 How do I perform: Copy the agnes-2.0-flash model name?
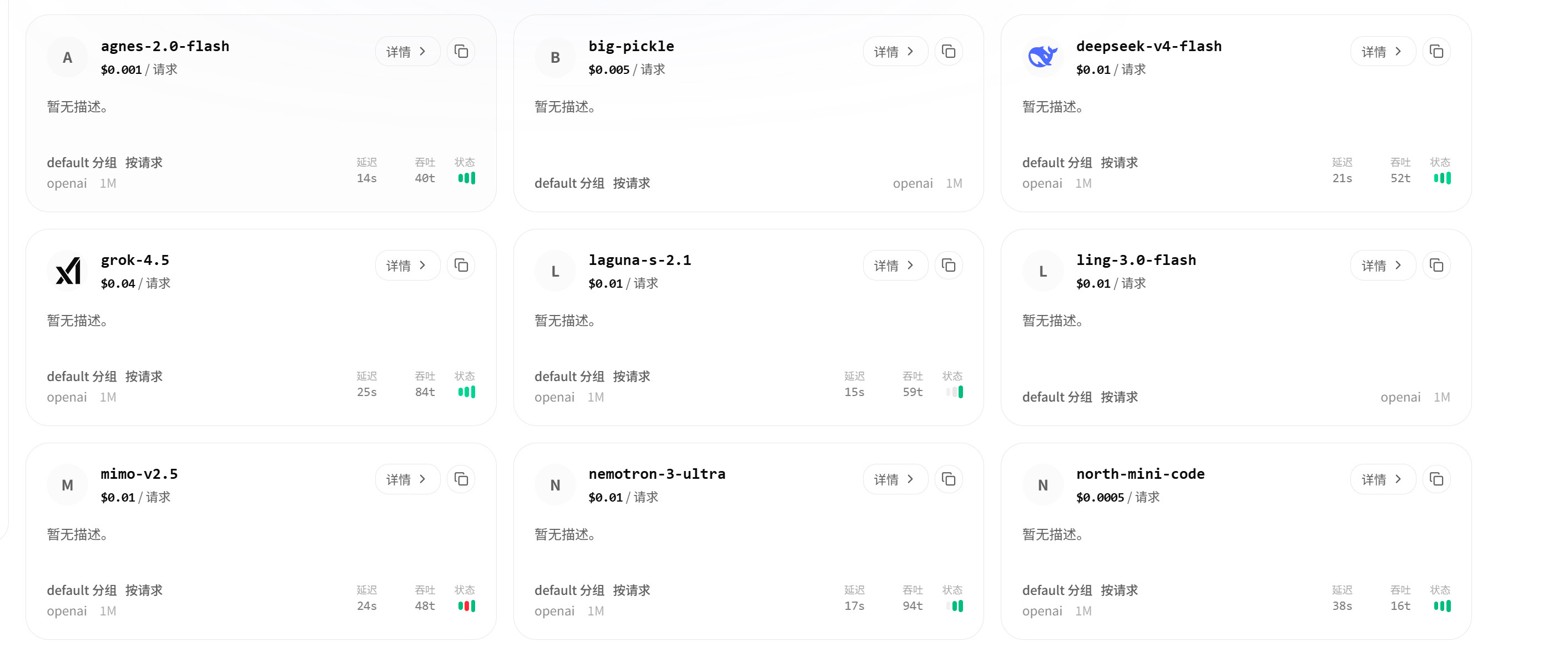point(461,52)
